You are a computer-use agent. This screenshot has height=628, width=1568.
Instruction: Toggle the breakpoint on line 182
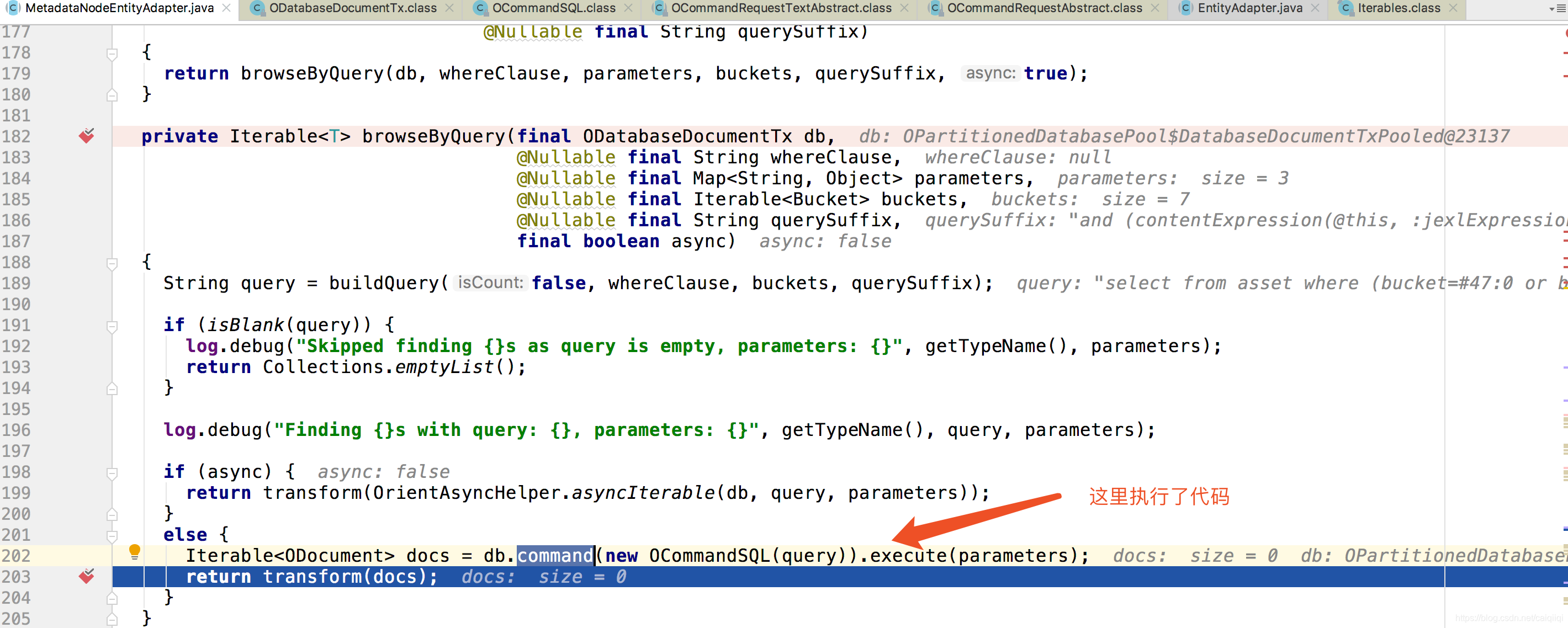pyautogui.click(x=87, y=136)
